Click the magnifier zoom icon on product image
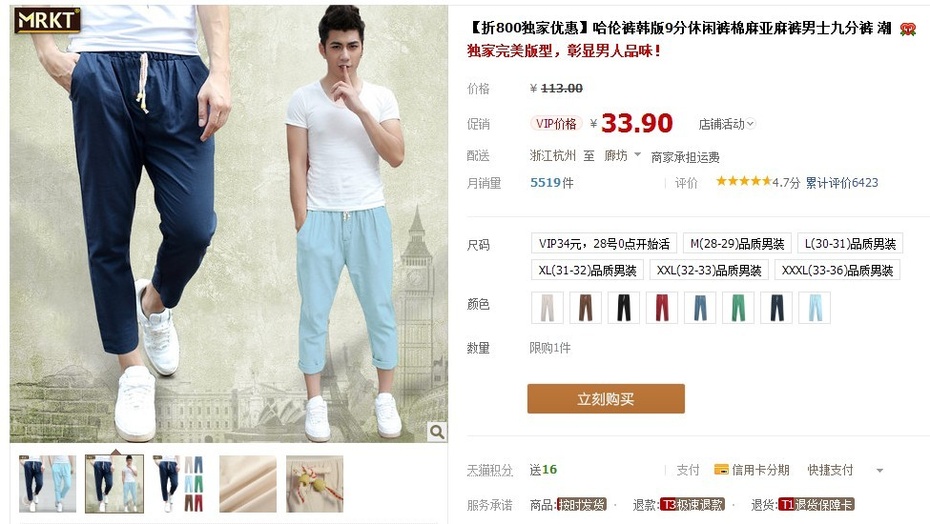 click(x=437, y=432)
